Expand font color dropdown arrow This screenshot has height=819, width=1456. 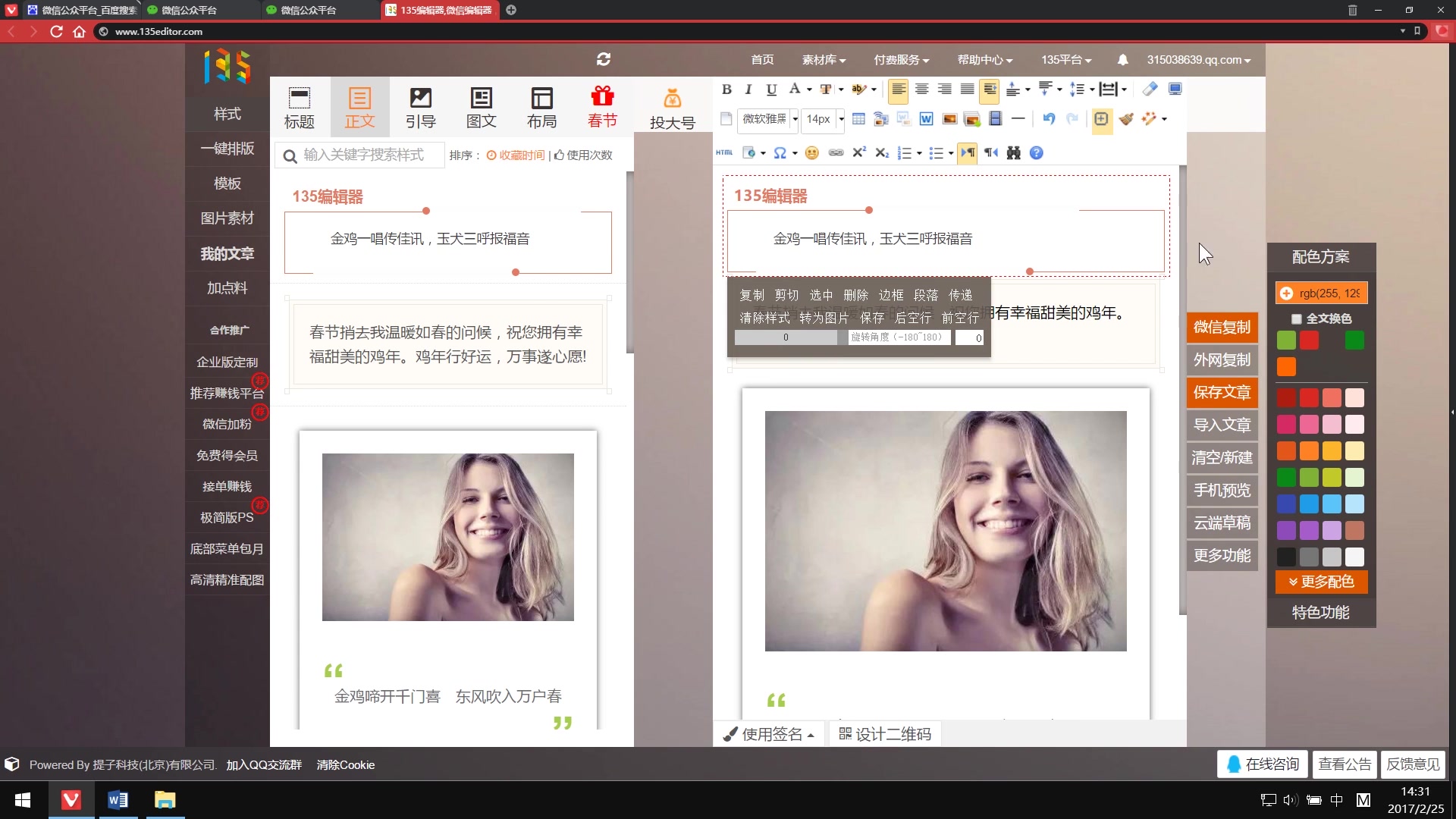pyautogui.click(x=809, y=89)
